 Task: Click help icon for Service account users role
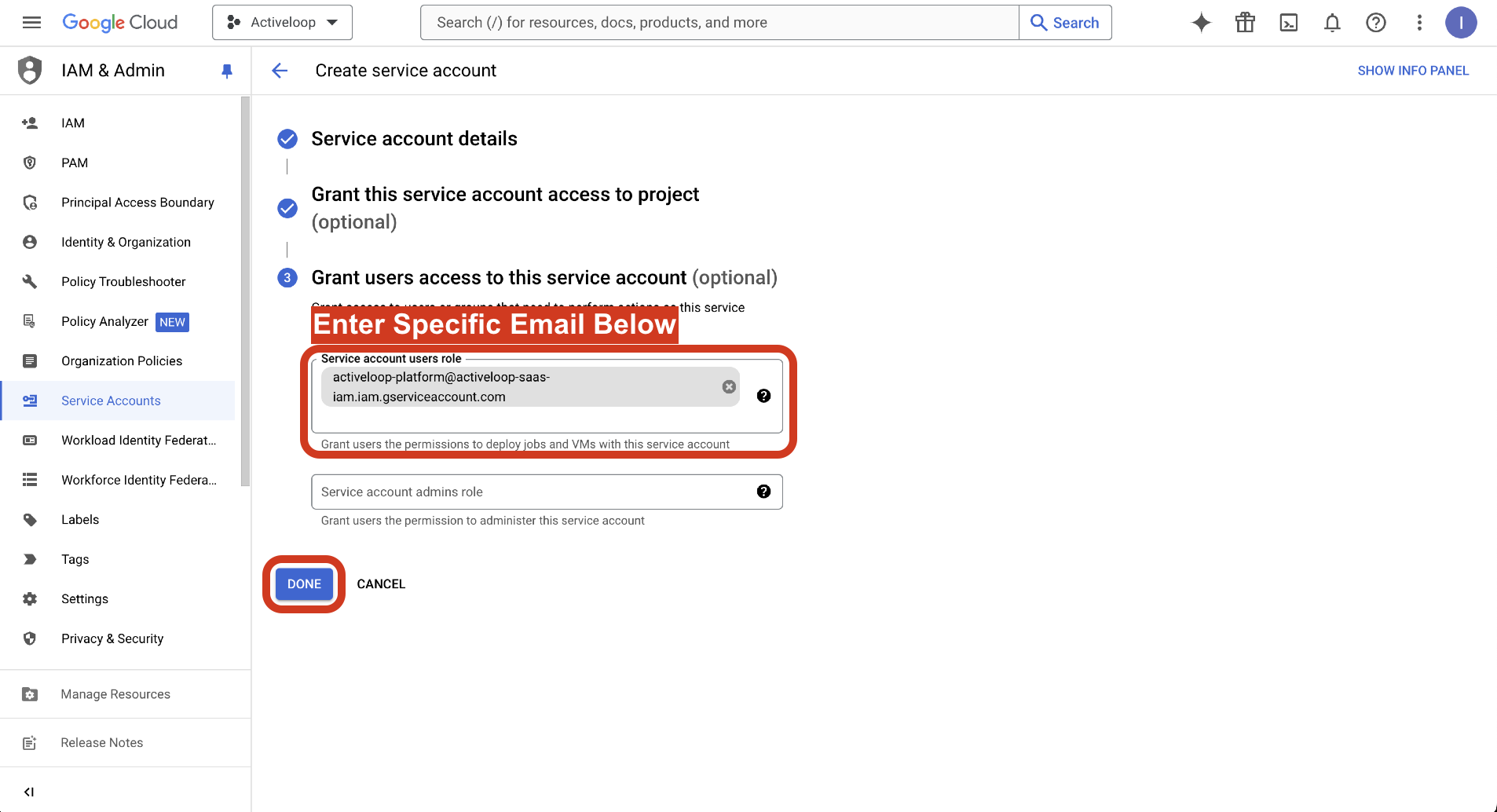763,396
